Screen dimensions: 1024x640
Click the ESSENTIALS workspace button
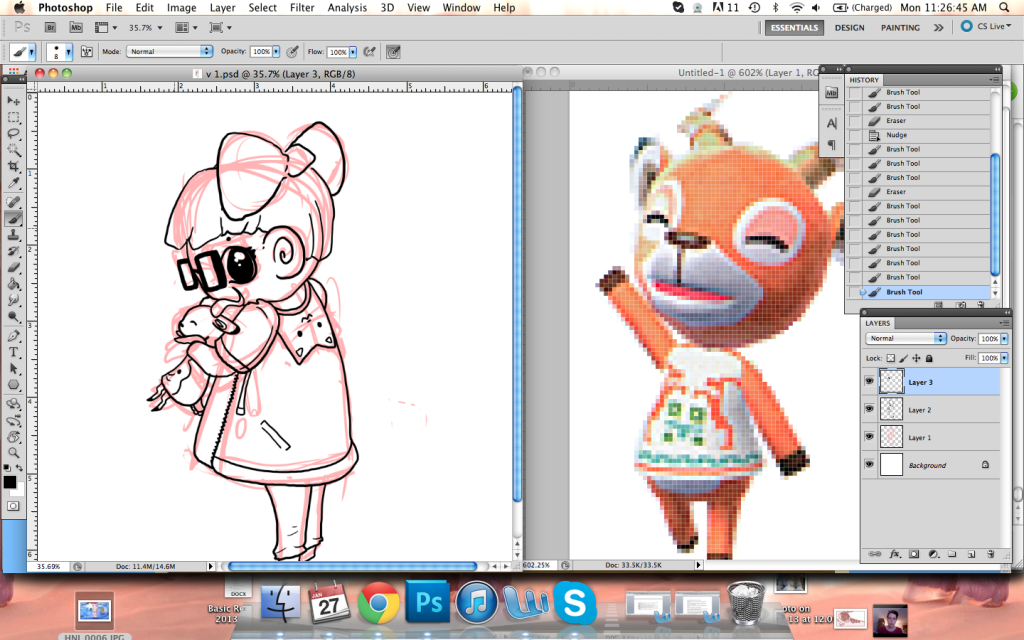(x=795, y=28)
